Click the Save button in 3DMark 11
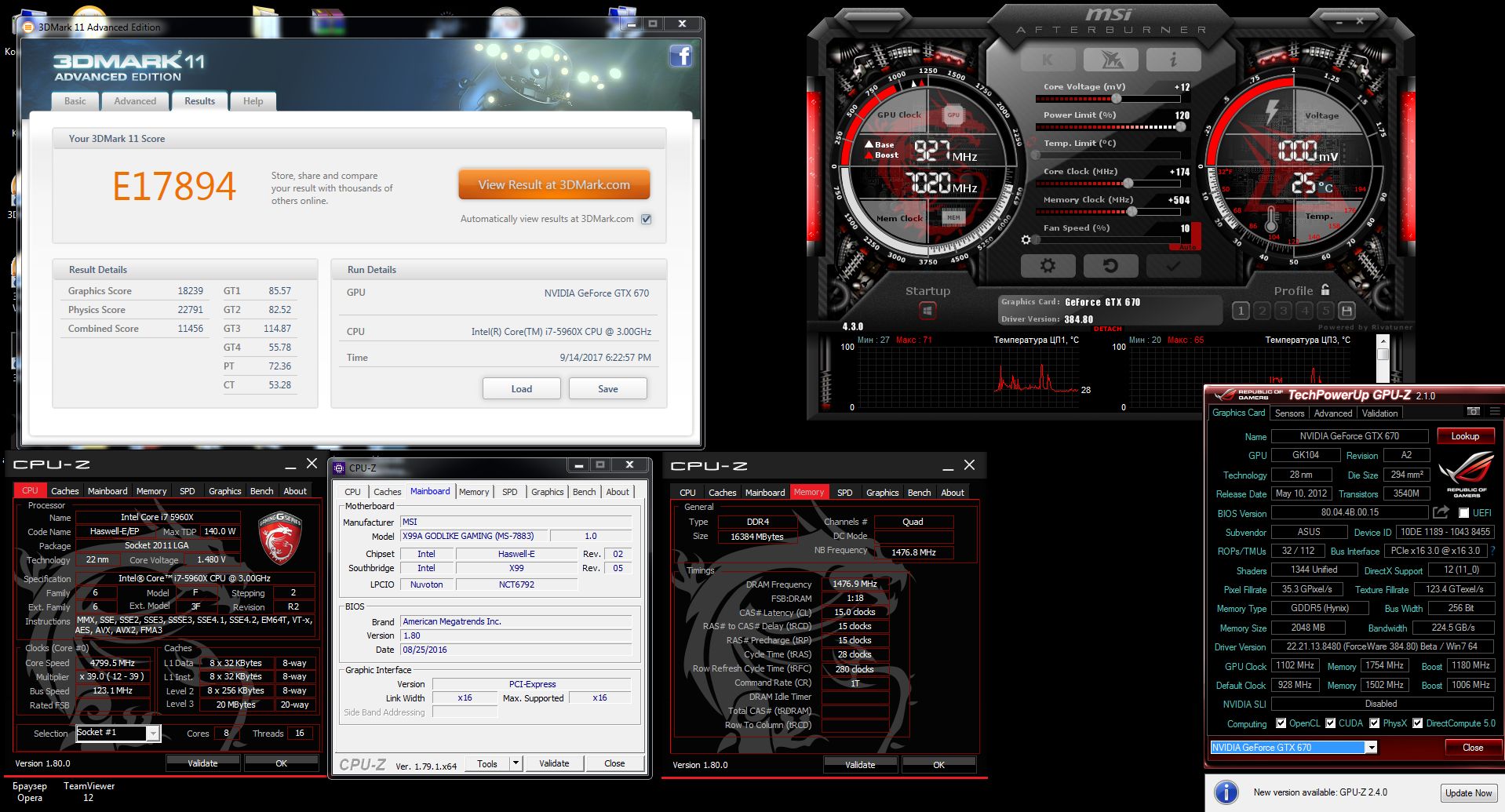The image size is (1505, 812). 608,388
